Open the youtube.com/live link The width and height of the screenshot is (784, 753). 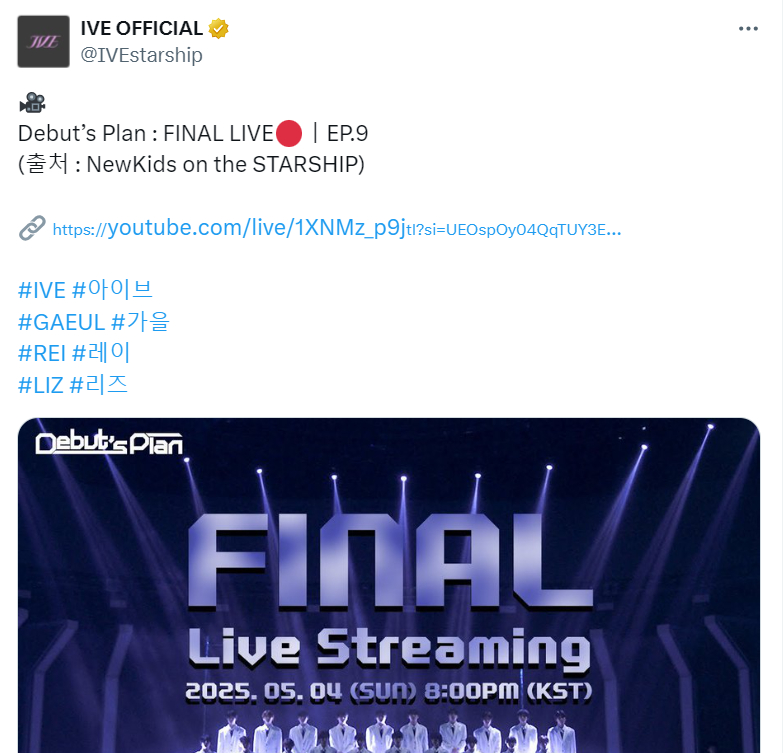[x=337, y=228]
